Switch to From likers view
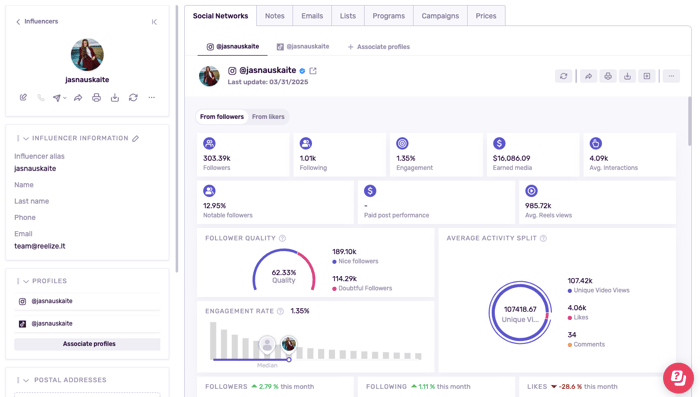This screenshot has width=700, height=397. (x=268, y=117)
